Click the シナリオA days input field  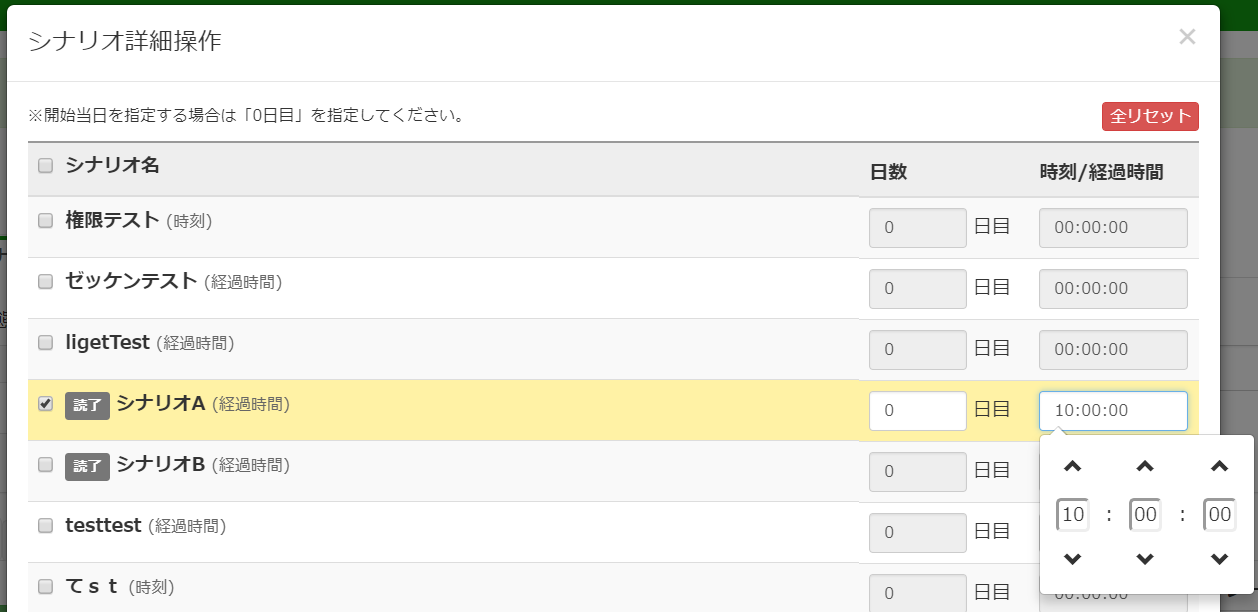click(918, 411)
